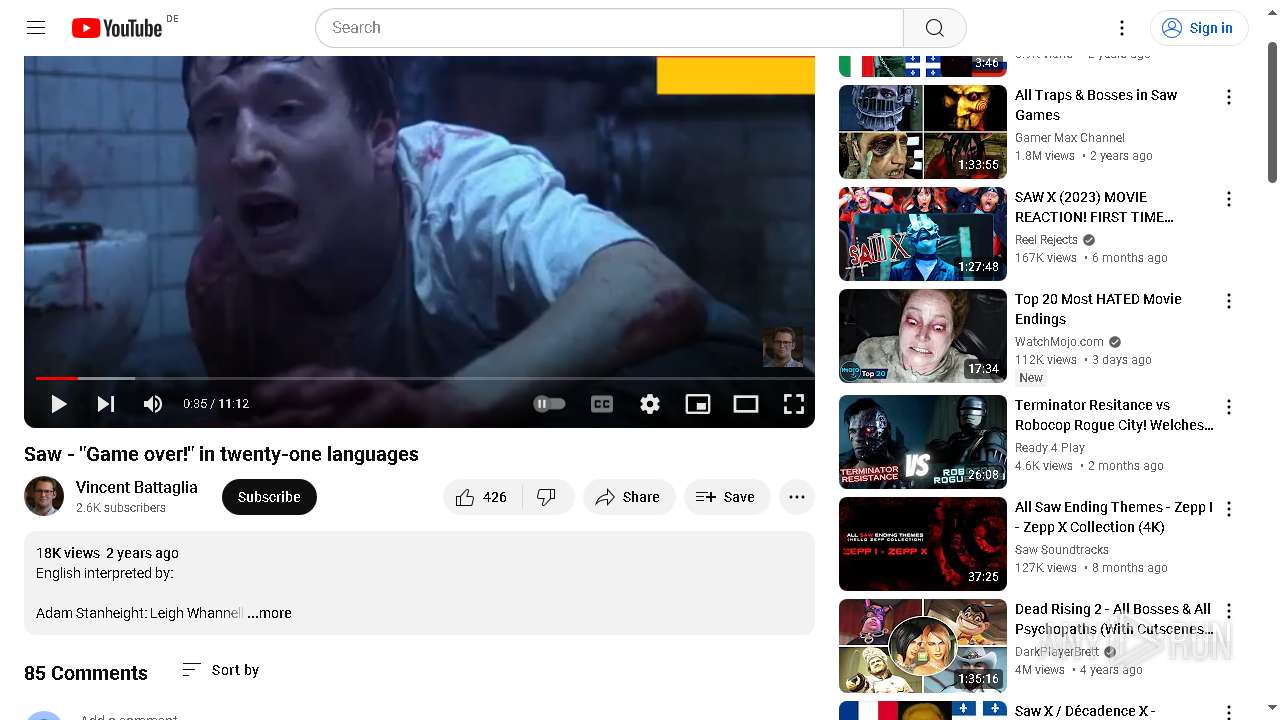Open Dead Rising 2 All Bosses thumbnail

(923, 646)
